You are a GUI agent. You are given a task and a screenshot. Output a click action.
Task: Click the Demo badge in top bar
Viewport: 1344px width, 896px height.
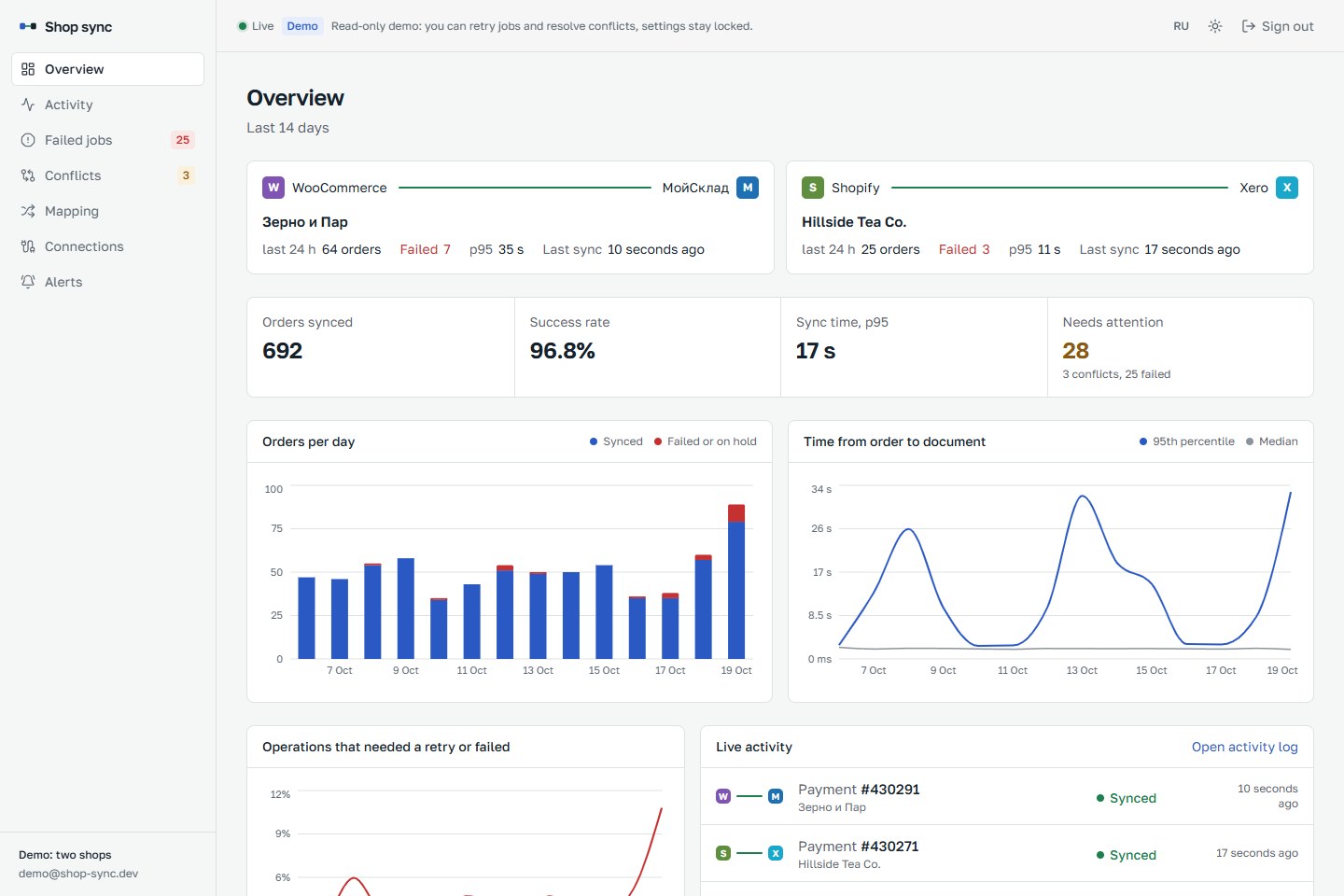point(302,26)
